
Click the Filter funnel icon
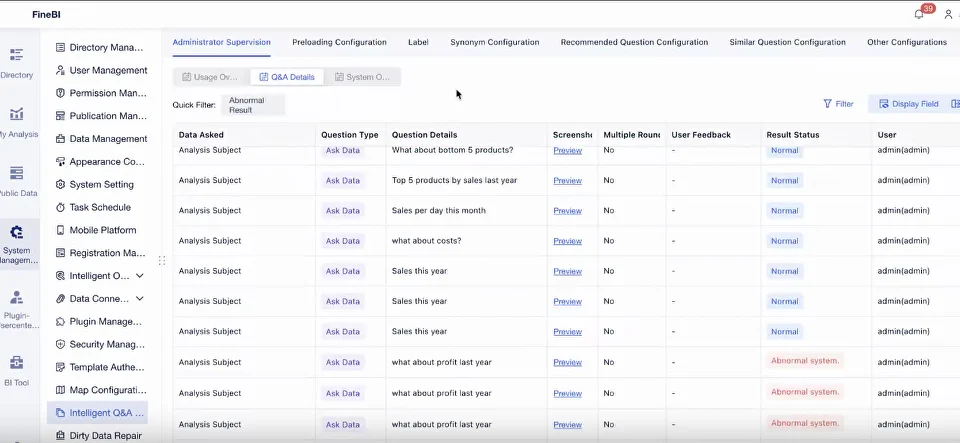[x=828, y=104]
